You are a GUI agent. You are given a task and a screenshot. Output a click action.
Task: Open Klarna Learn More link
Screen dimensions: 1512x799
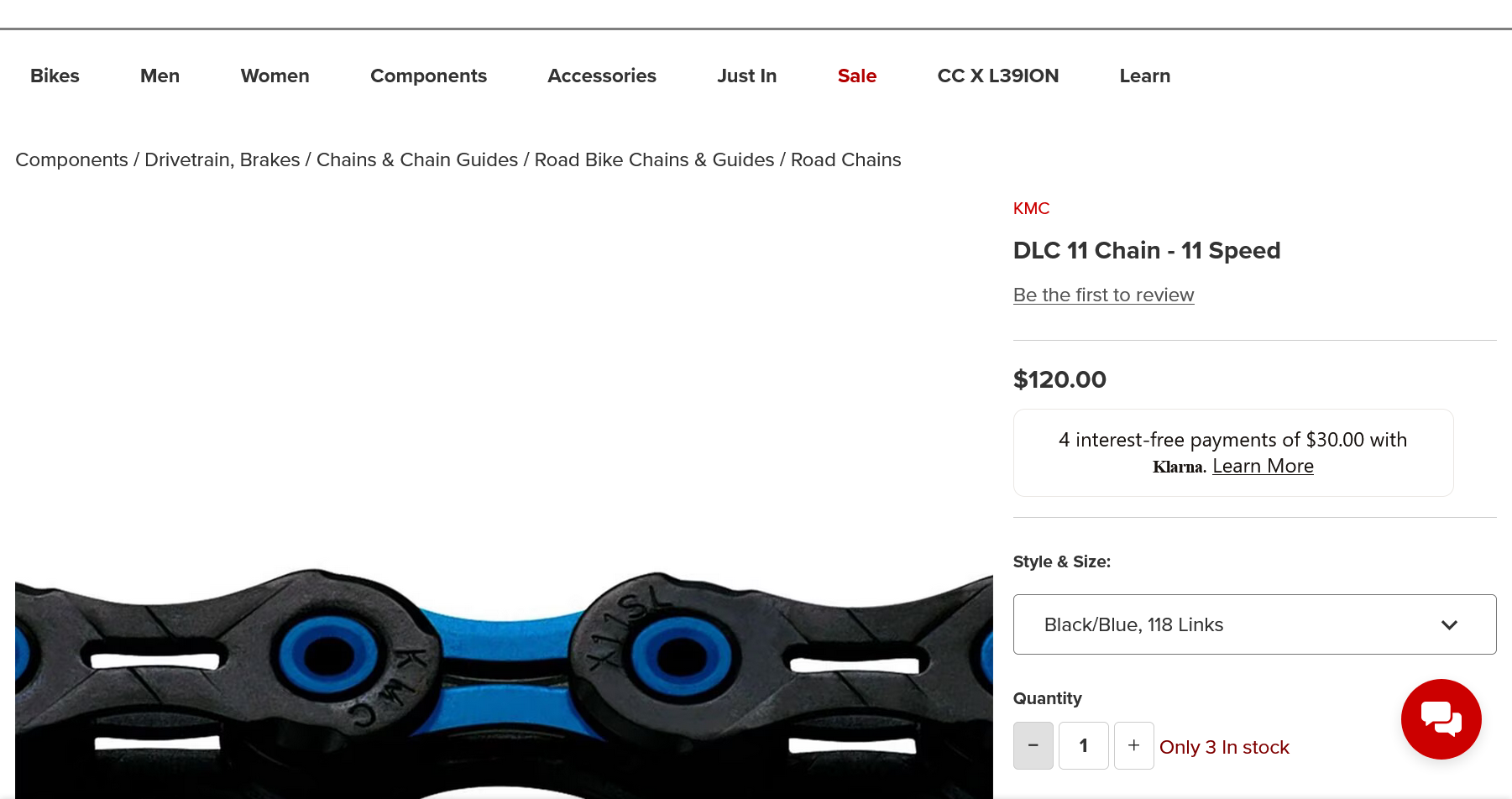point(1263,466)
